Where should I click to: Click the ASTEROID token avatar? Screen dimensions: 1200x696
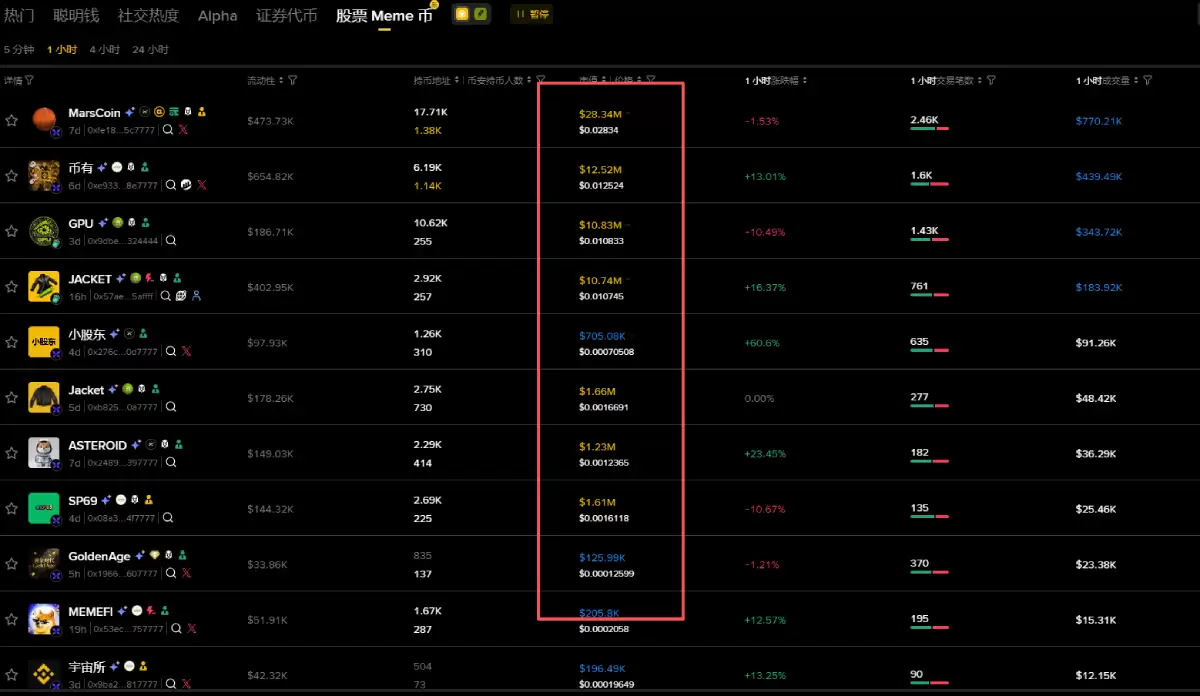[x=44, y=453]
